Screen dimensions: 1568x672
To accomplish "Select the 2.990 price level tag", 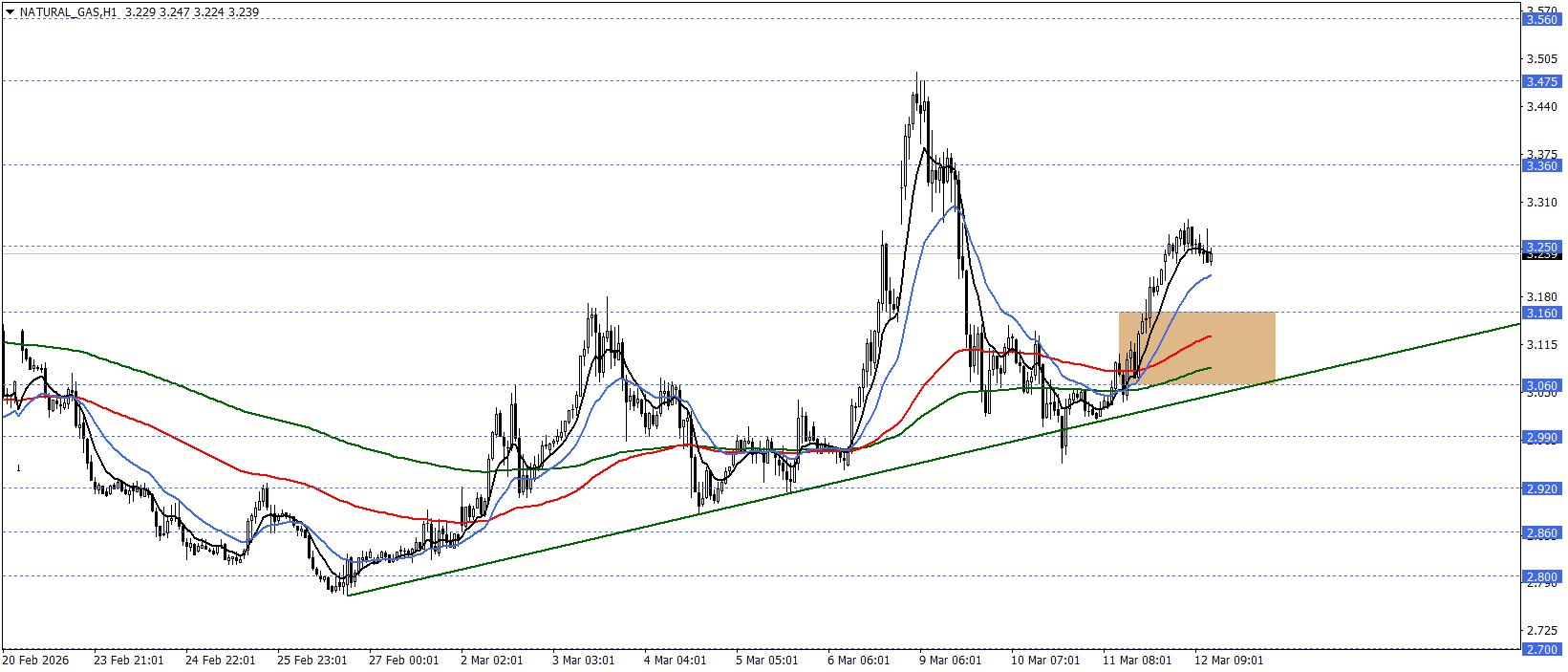I will (1541, 437).
